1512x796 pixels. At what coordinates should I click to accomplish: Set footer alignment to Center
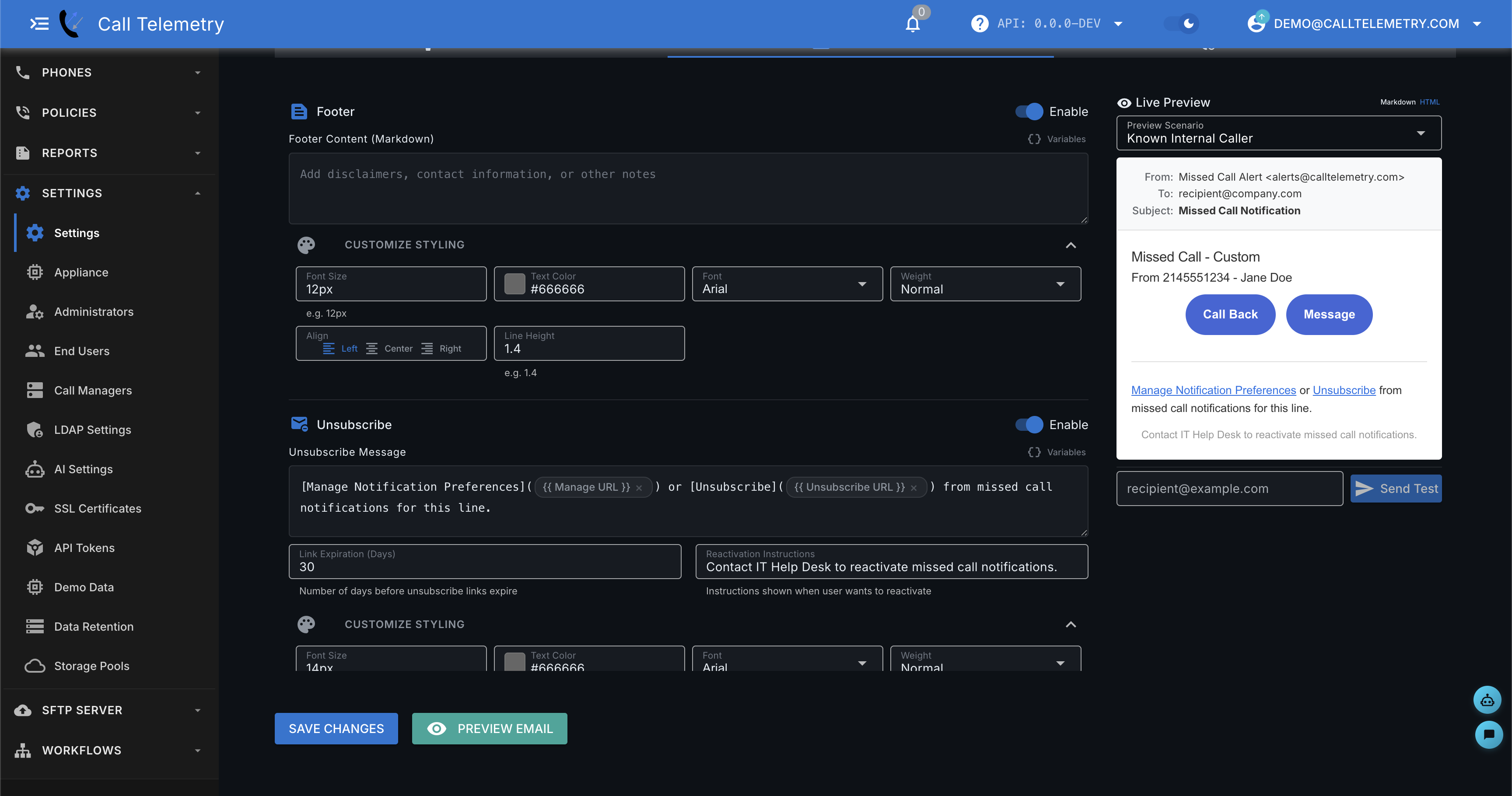[x=389, y=349]
